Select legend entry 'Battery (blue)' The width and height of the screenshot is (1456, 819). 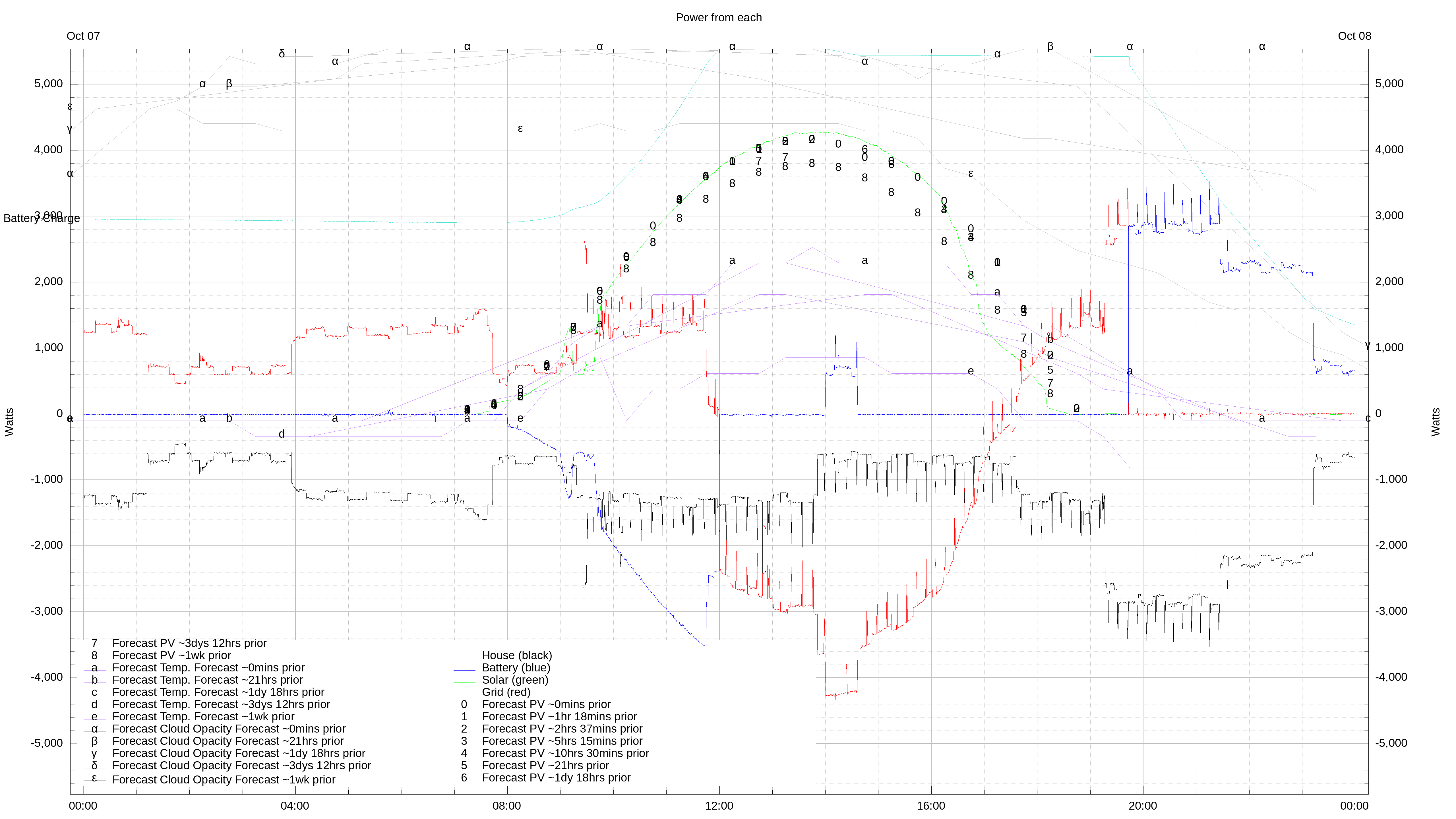point(516,667)
